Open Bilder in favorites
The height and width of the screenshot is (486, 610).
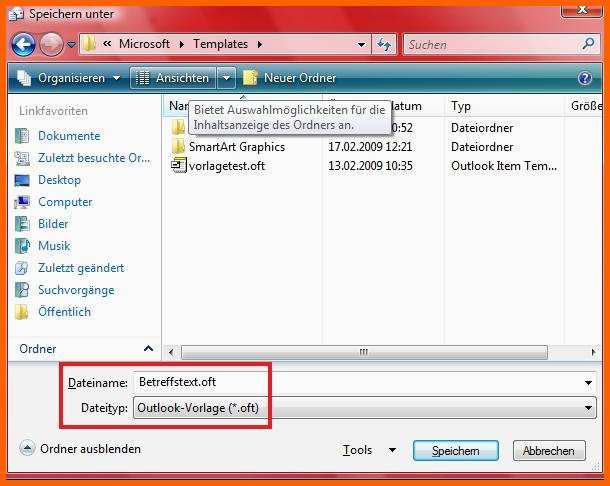(x=53, y=224)
